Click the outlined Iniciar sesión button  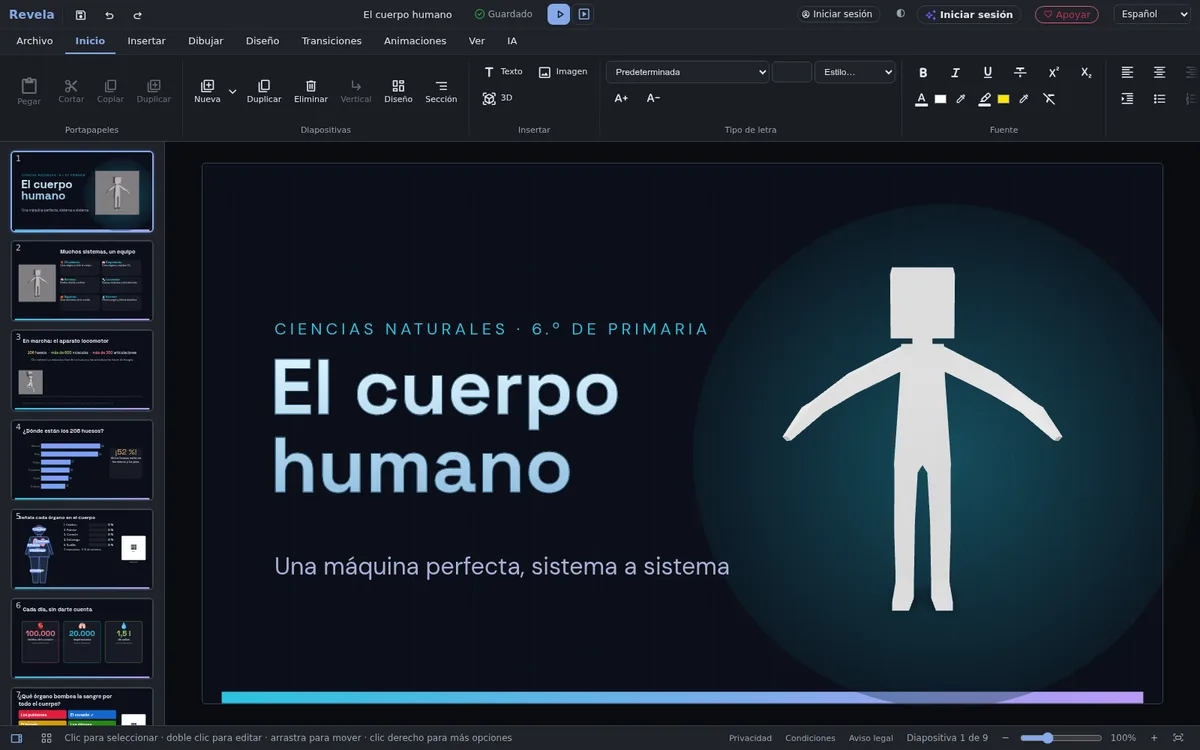click(x=837, y=14)
